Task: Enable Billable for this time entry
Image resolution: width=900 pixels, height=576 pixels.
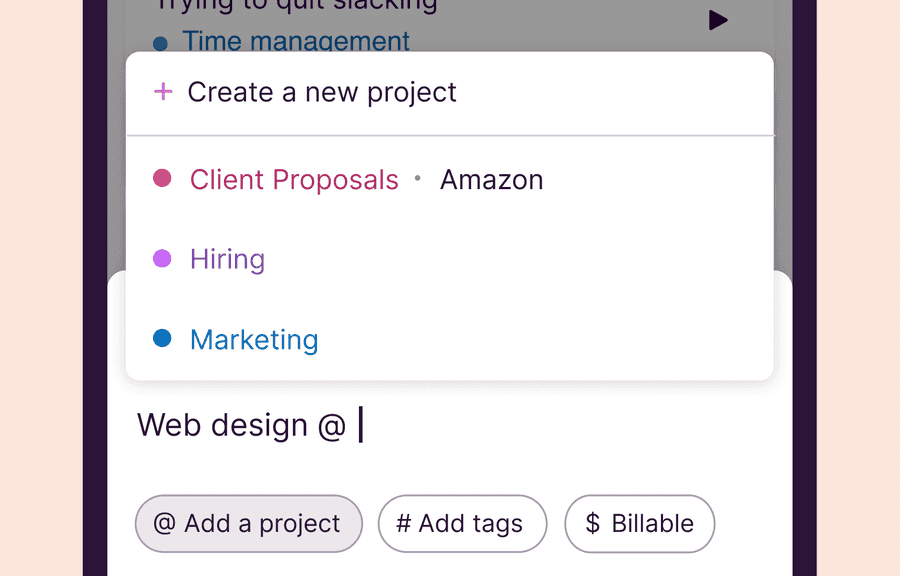Action: click(x=639, y=523)
